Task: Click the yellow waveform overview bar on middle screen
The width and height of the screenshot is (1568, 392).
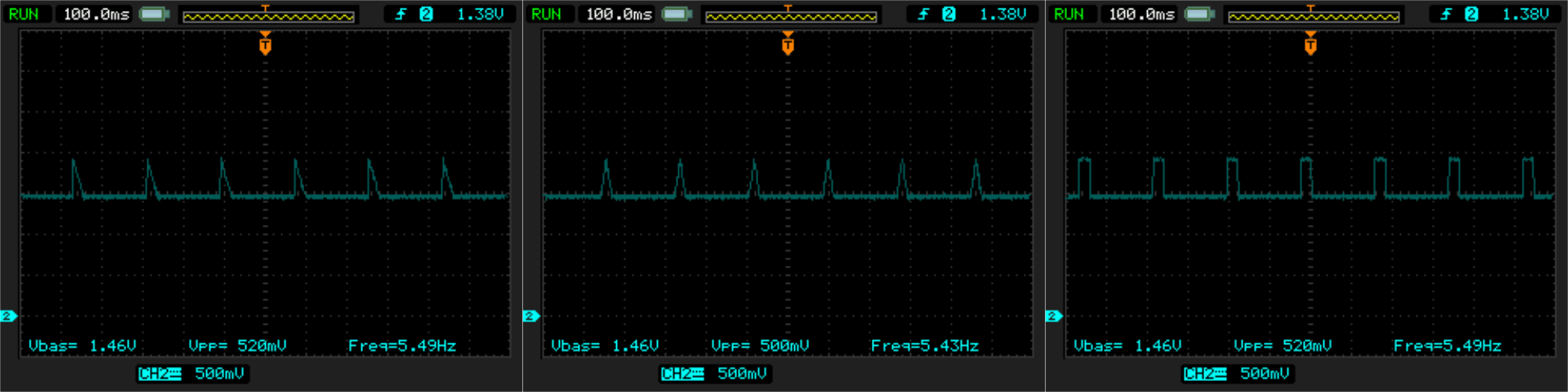Action: point(791,16)
